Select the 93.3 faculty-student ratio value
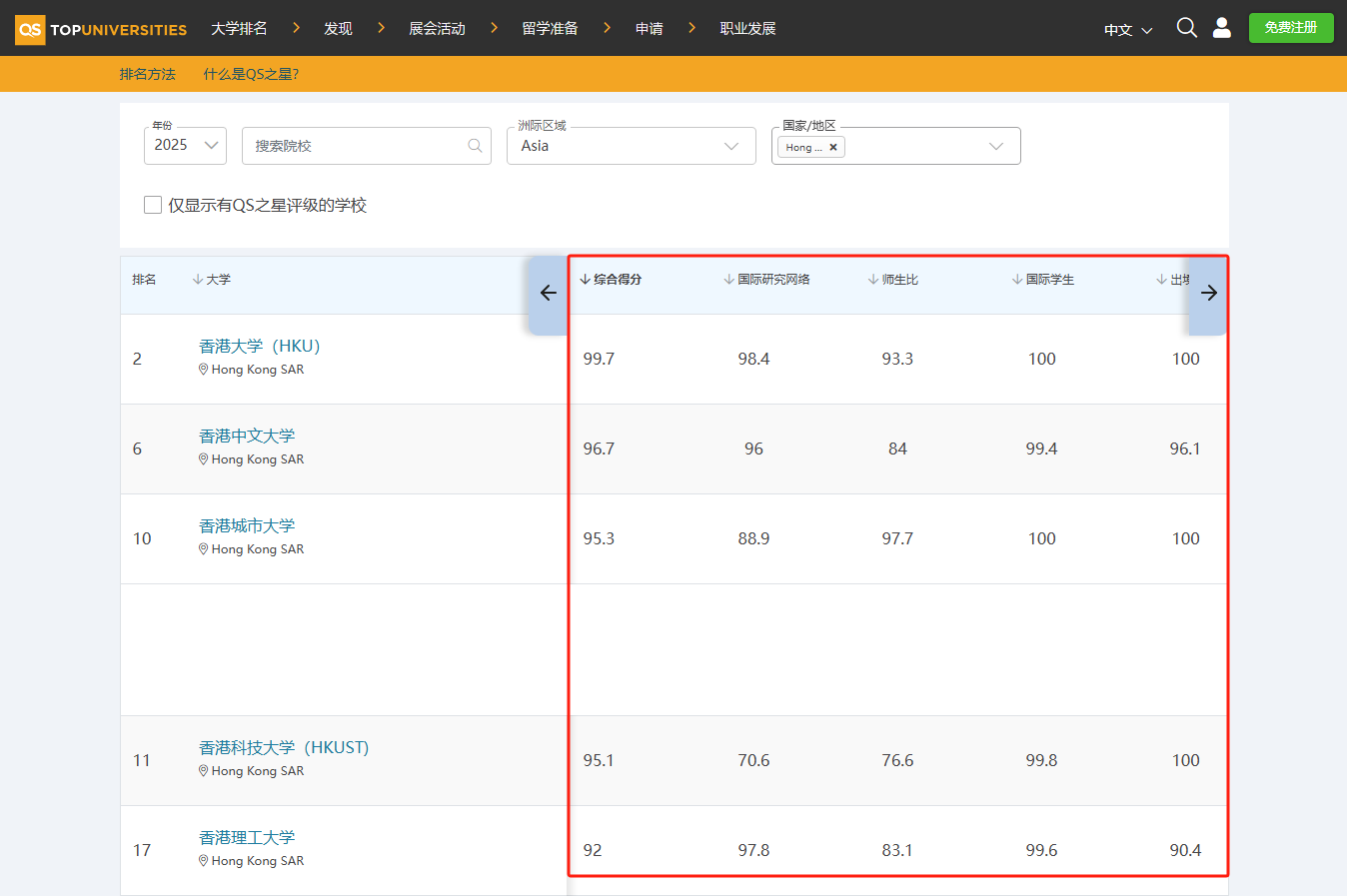Screen dimensions: 1347x896 pos(897,359)
